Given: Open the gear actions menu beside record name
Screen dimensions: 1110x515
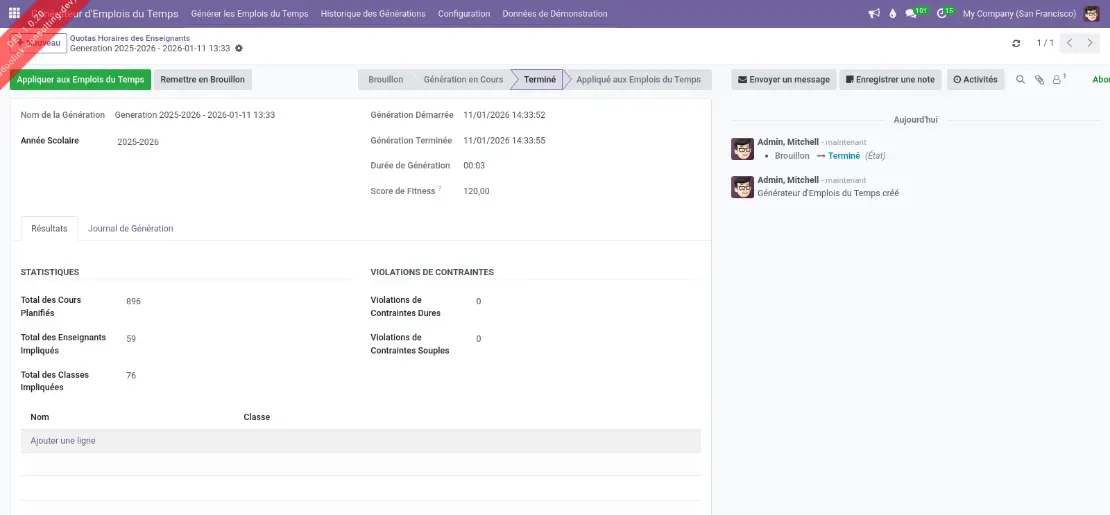Looking at the screenshot, I should pyautogui.click(x=239, y=48).
